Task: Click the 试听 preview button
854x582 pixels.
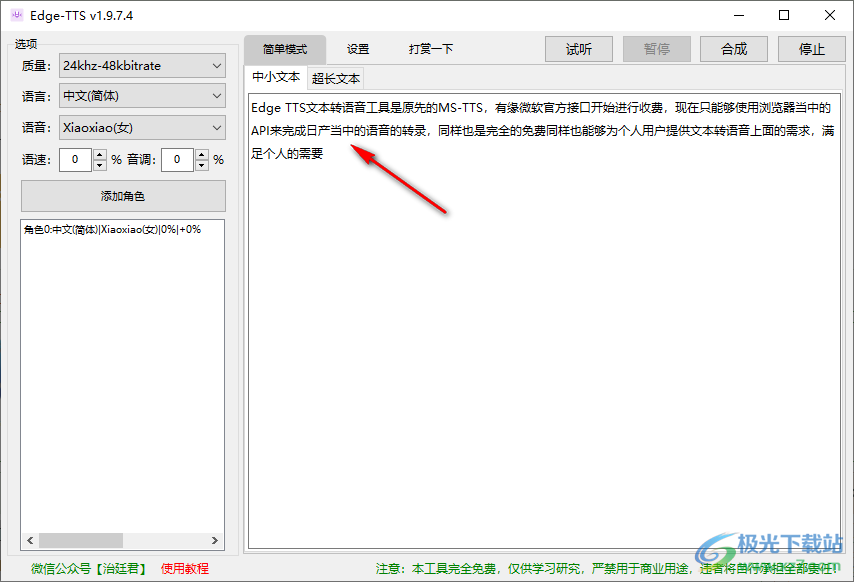Action: click(x=579, y=50)
